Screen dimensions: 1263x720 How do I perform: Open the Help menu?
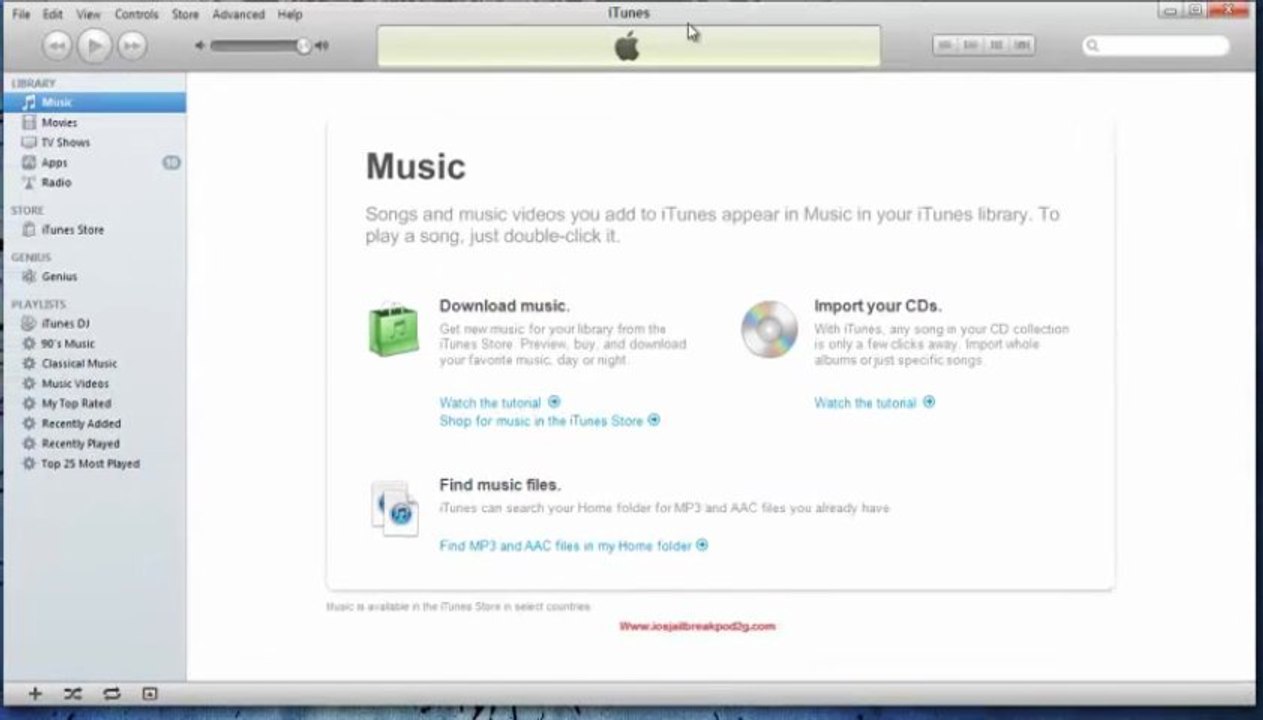[x=290, y=14]
